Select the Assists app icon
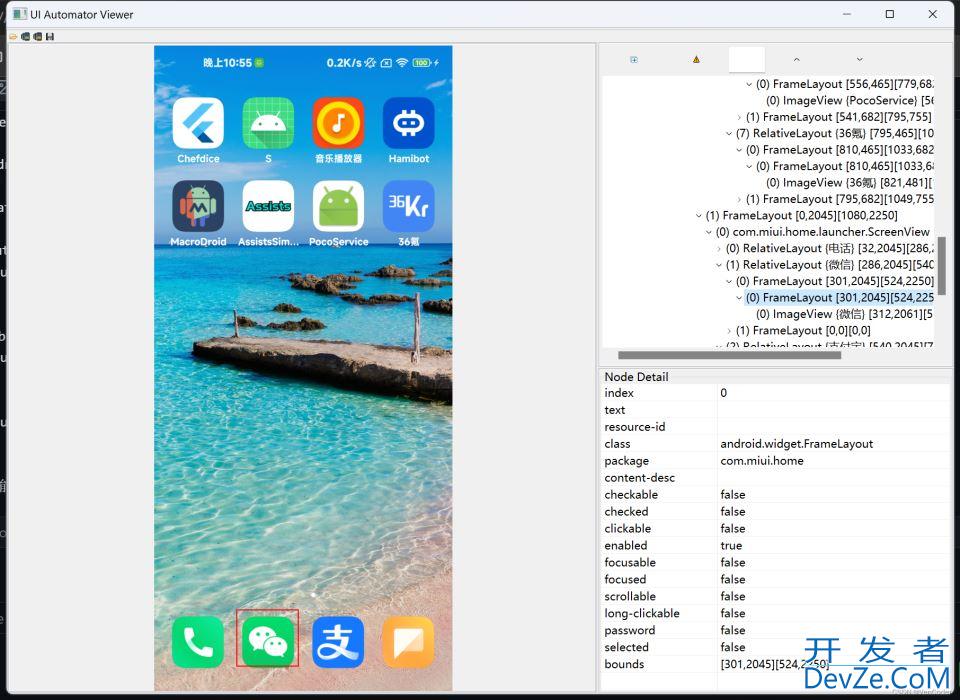 click(x=268, y=206)
